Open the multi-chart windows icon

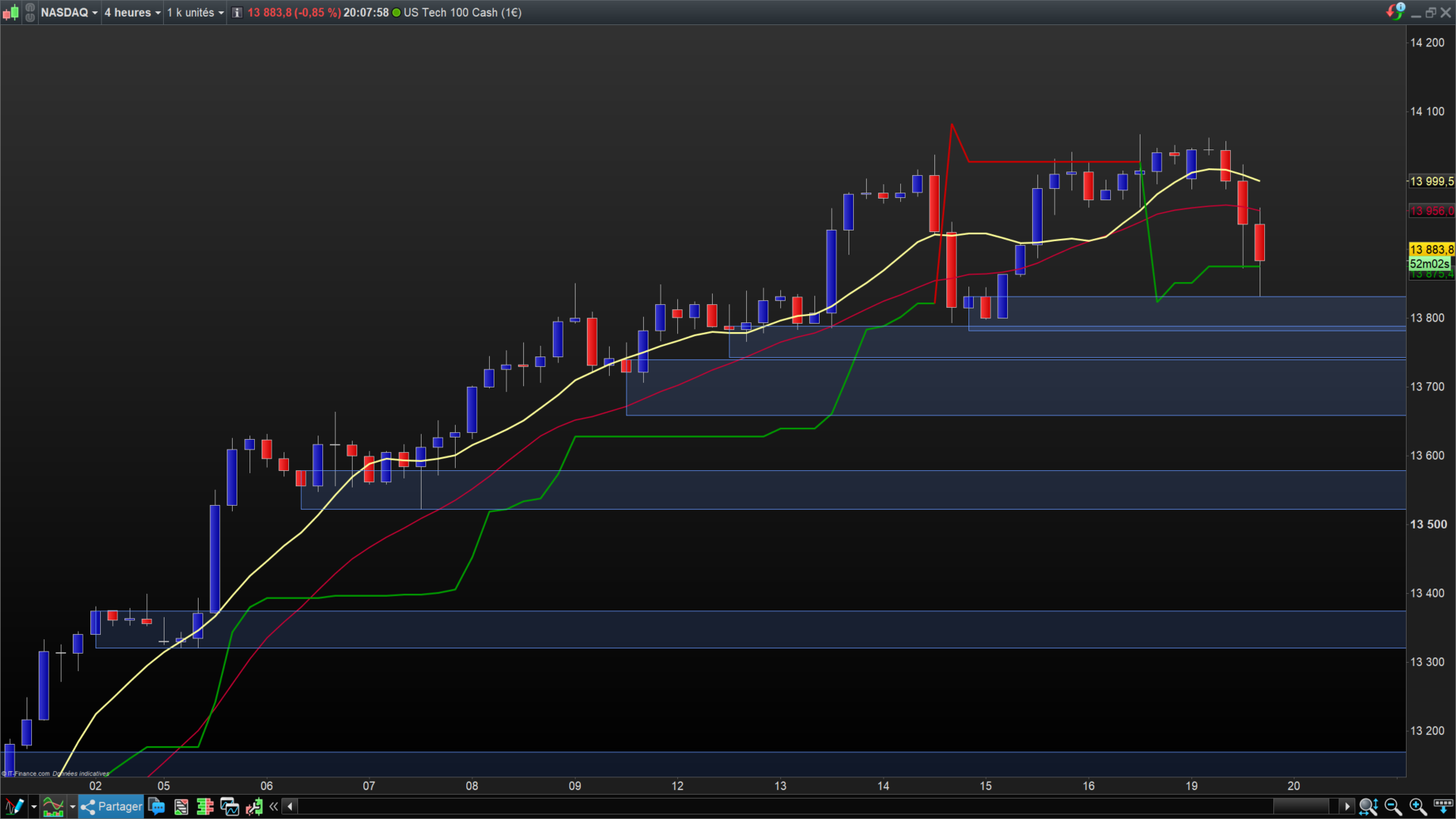229,806
